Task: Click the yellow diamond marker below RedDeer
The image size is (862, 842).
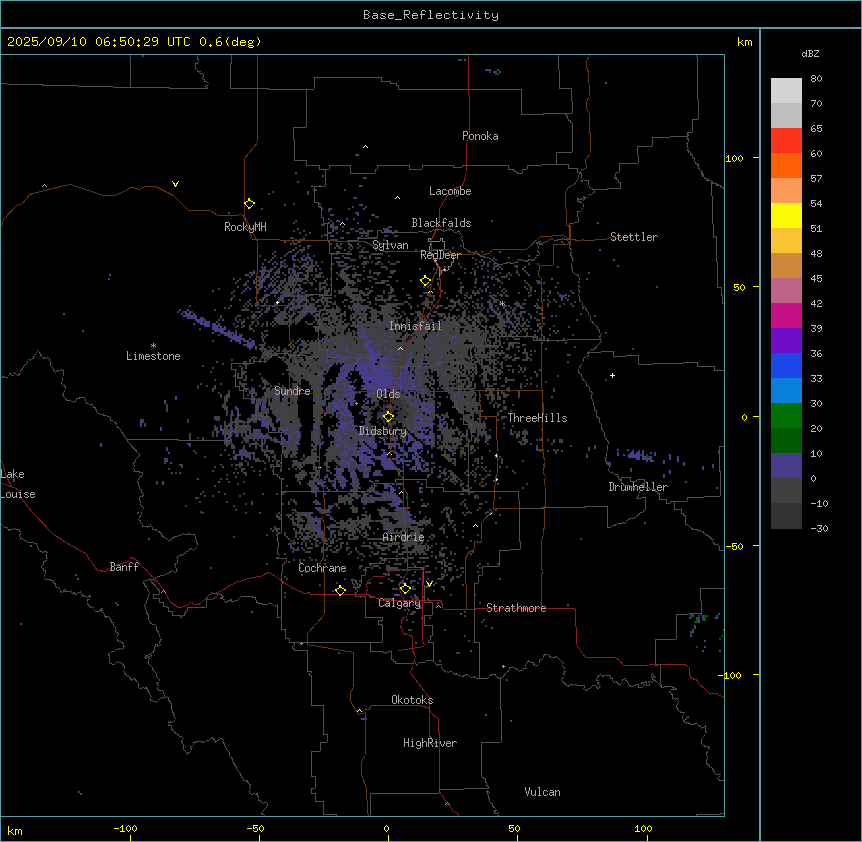Action: (426, 281)
